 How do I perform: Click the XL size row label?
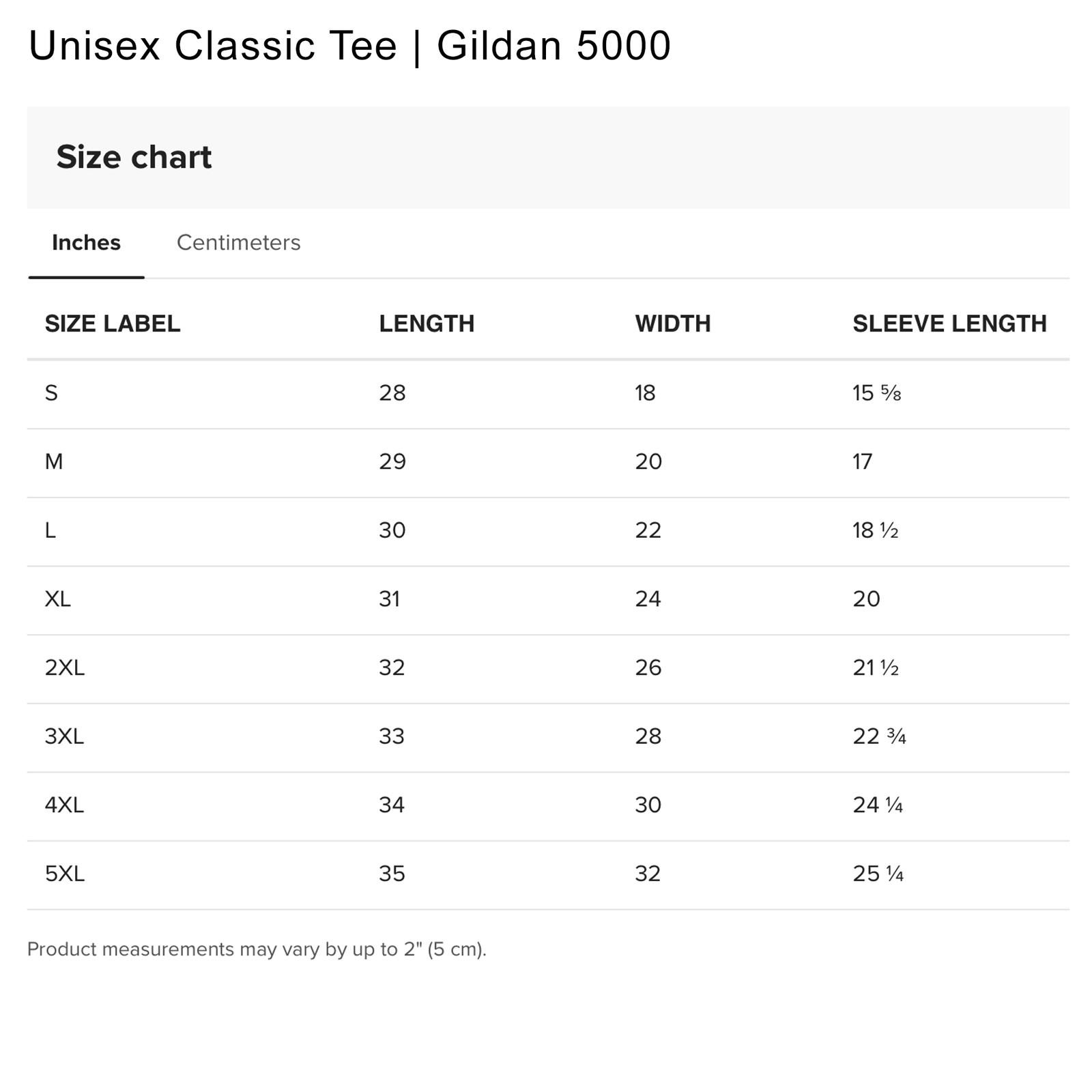(57, 599)
